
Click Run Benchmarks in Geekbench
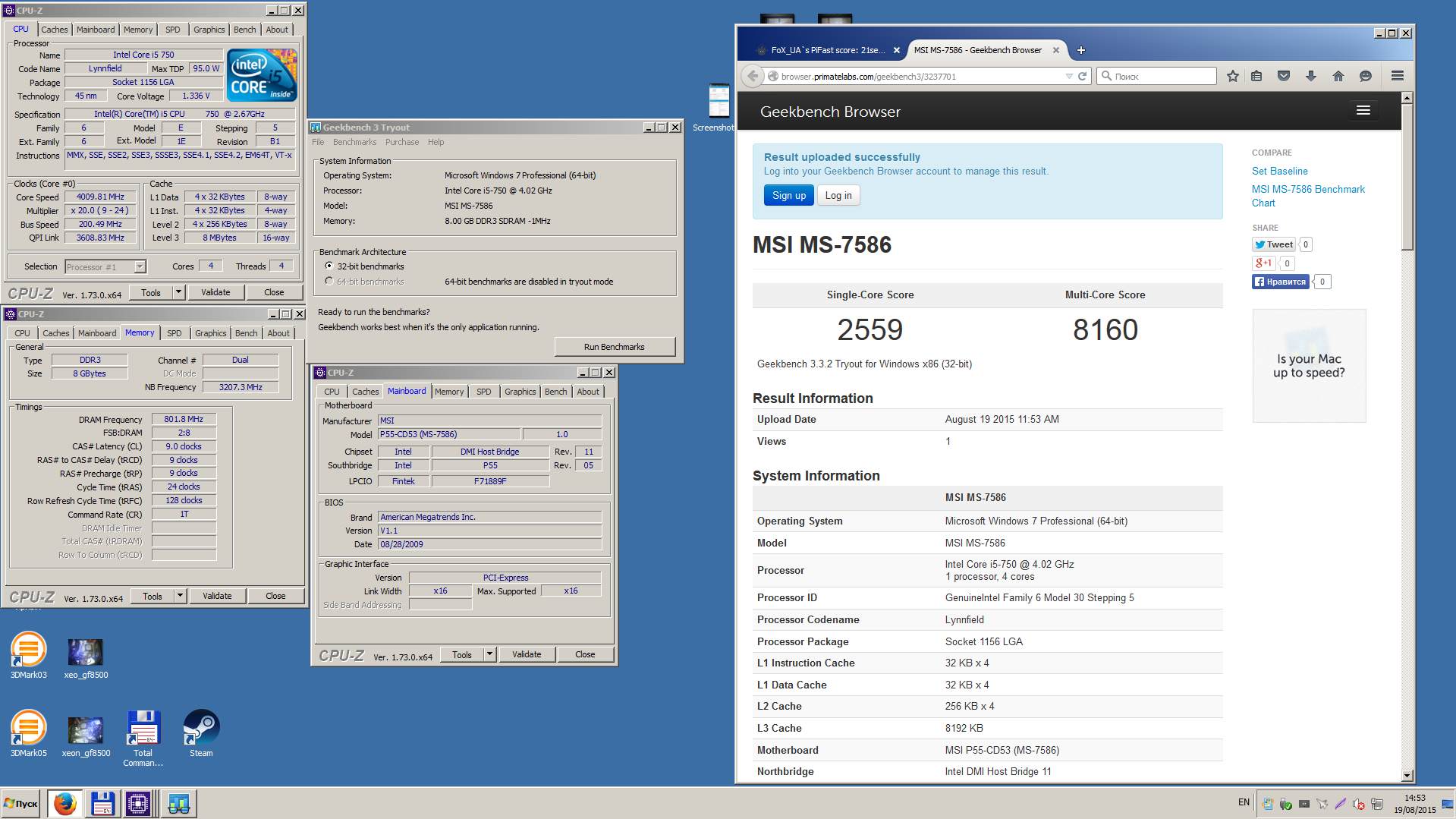[615, 347]
